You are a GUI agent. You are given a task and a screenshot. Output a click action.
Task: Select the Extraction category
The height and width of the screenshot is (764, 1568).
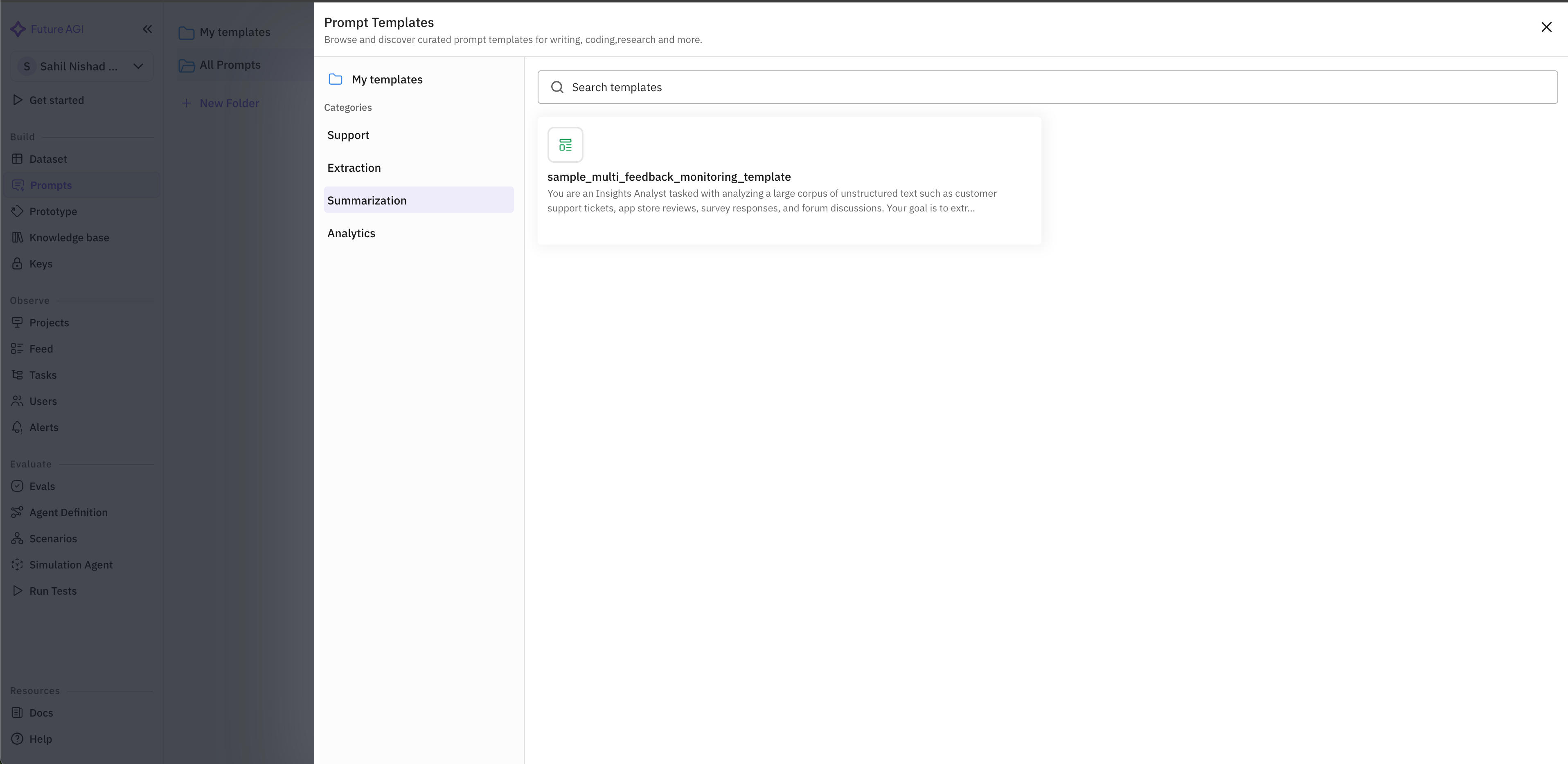click(x=354, y=168)
